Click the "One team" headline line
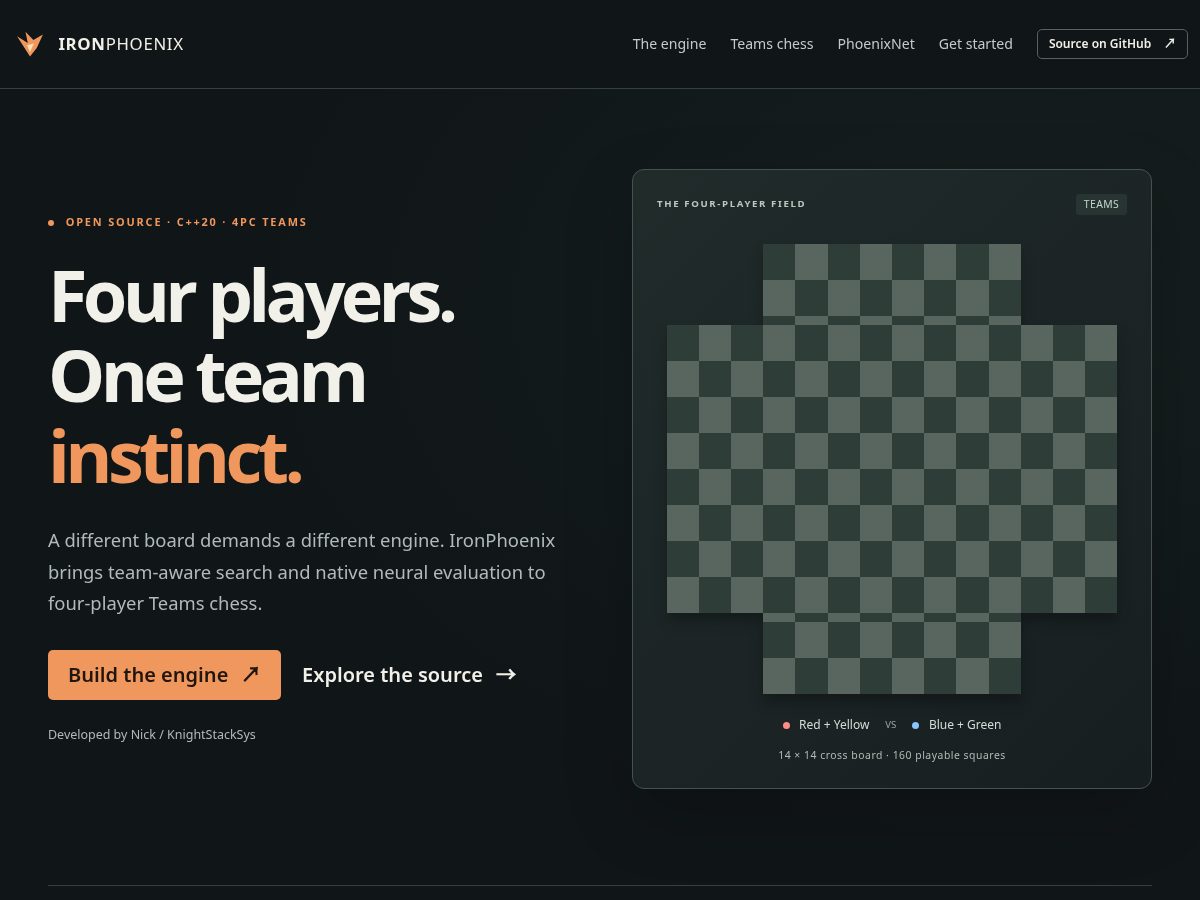 click(207, 377)
